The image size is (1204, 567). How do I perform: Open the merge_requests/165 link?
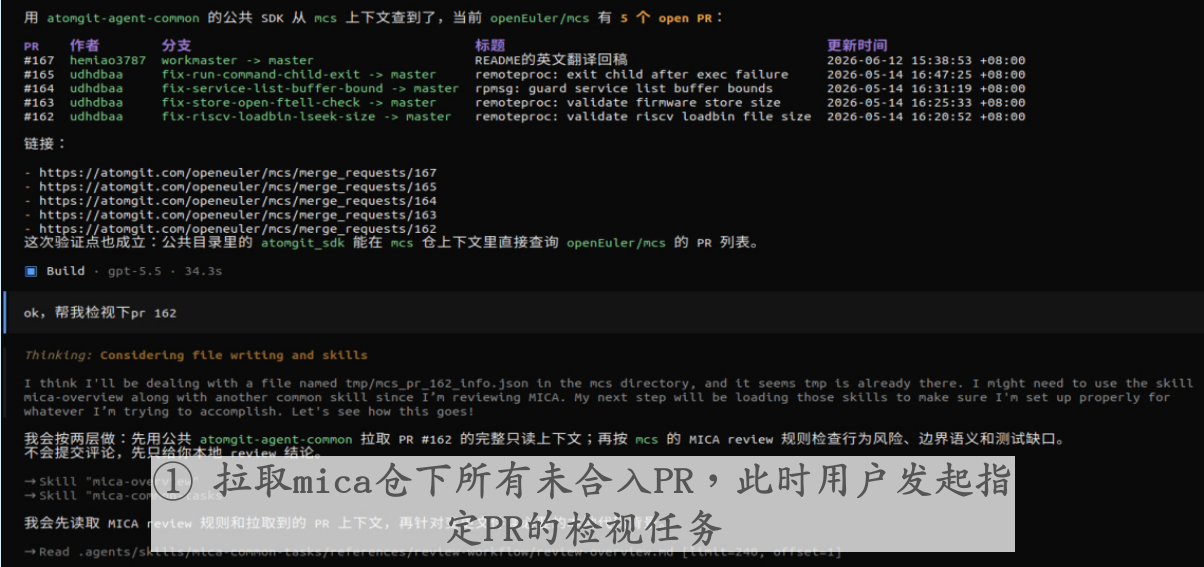click(x=238, y=186)
